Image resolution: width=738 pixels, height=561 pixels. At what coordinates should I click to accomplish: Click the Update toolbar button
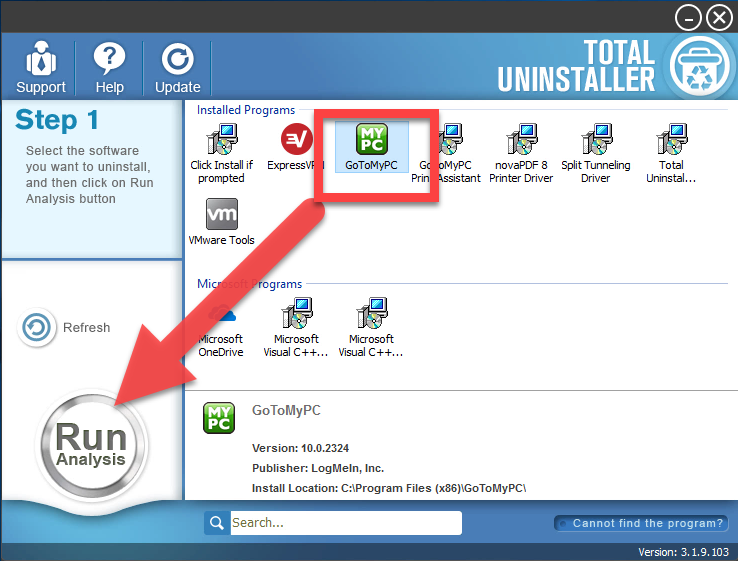[177, 67]
